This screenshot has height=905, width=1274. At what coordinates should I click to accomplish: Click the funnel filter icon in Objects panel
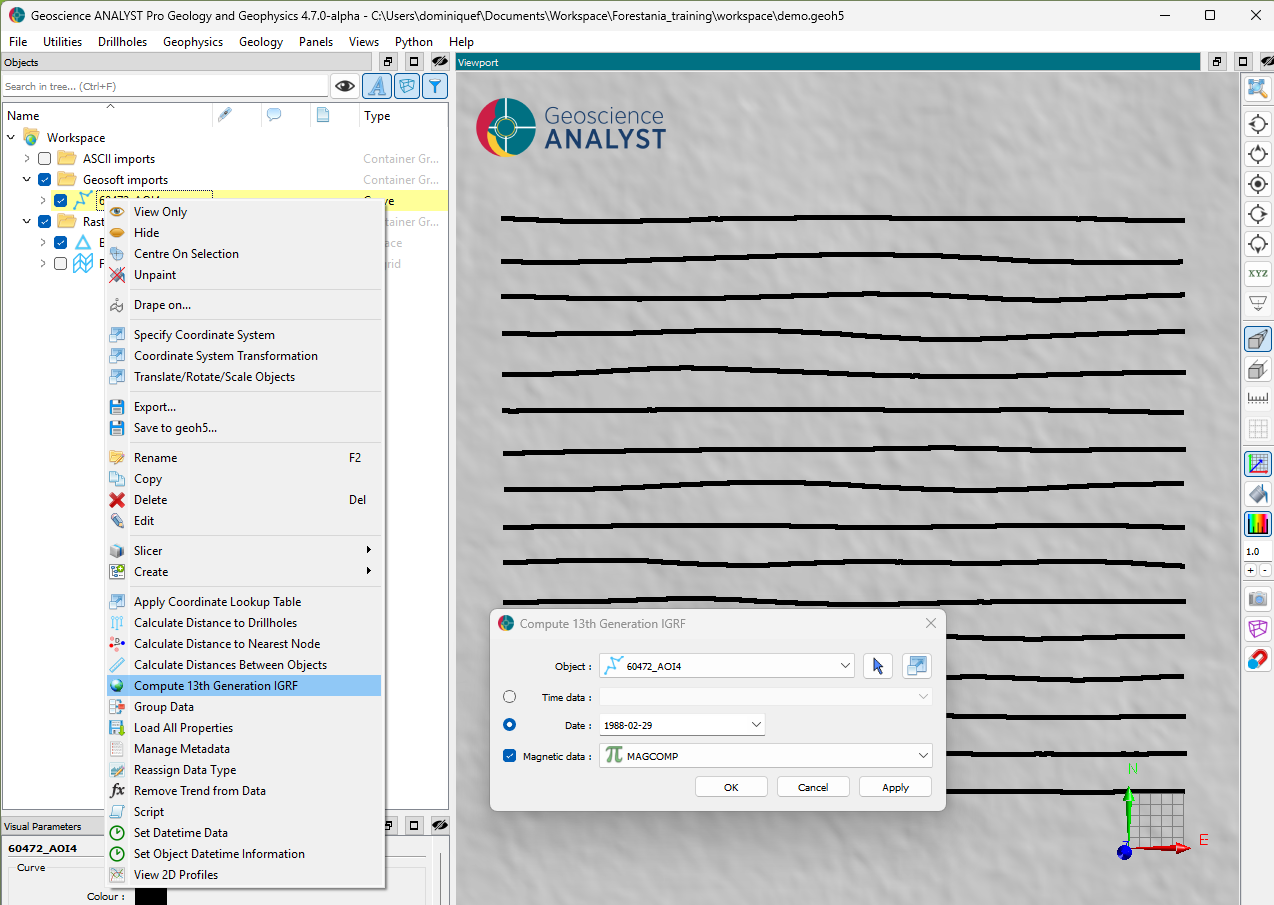(434, 87)
